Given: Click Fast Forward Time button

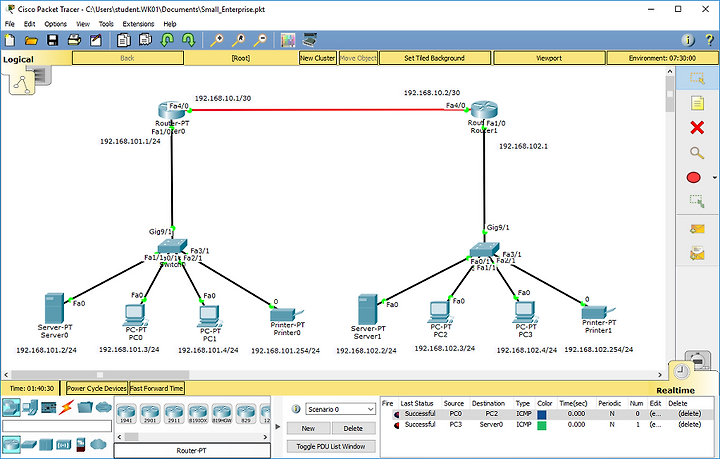Looking at the screenshot, I should [157, 388].
